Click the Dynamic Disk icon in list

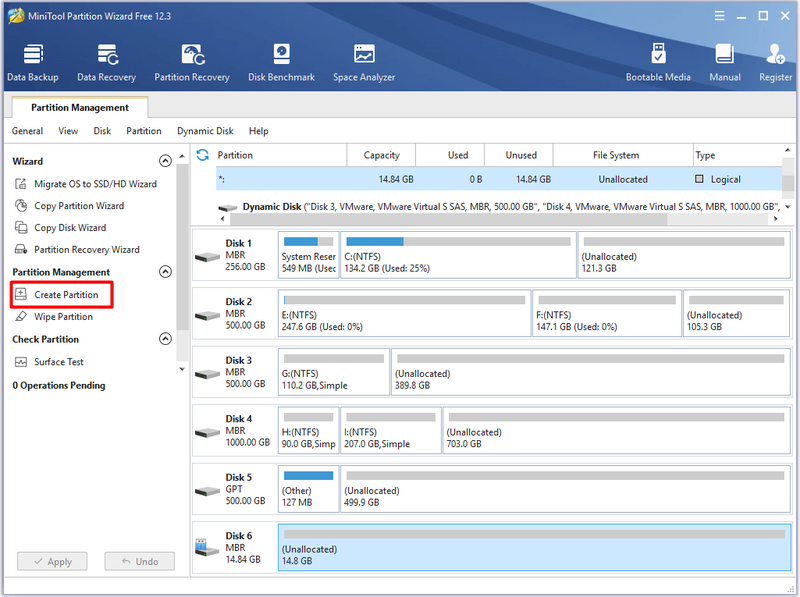(228, 207)
